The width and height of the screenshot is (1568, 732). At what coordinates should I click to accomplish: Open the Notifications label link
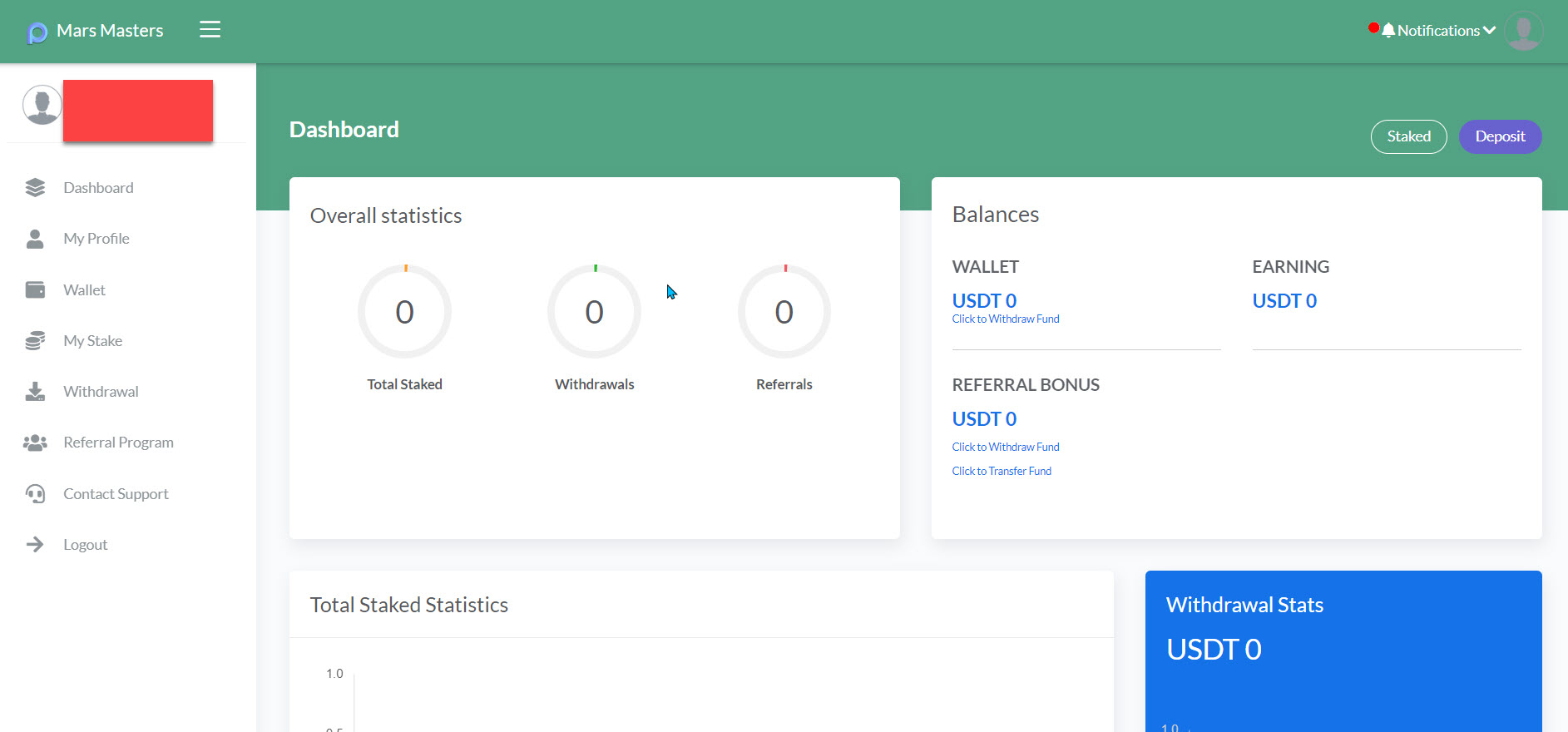pos(1438,31)
